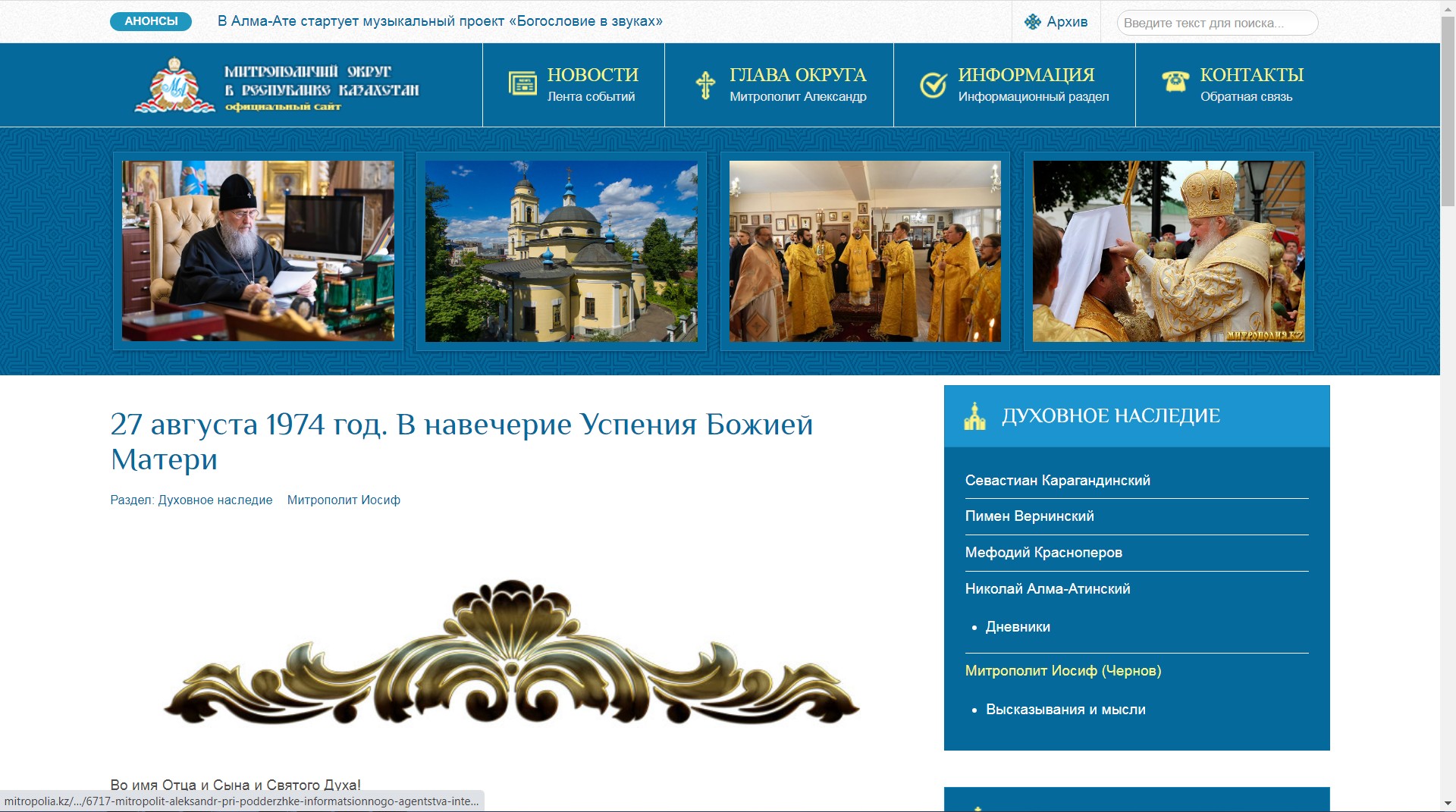This screenshot has width=1456, height=812.
Task: Open Севастиан Карагандинский in sidebar
Action: click(1057, 481)
